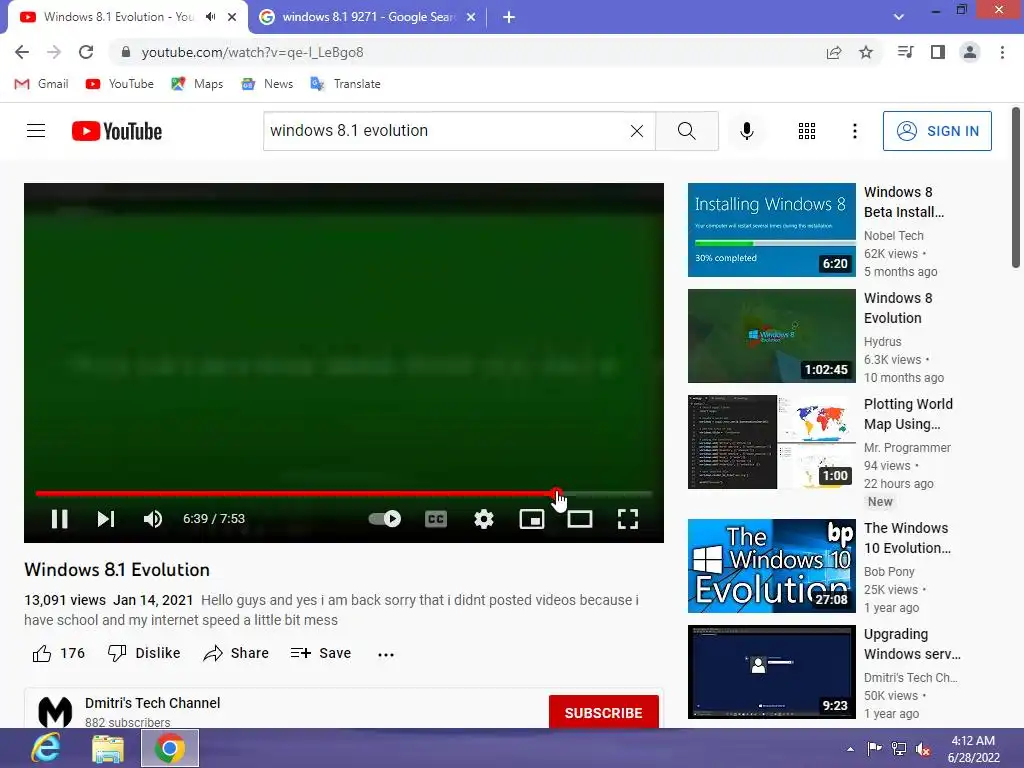Viewport: 1024px width, 768px height.
Task: Open more actions ellipsis below video
Action: [x=386, y=654]
